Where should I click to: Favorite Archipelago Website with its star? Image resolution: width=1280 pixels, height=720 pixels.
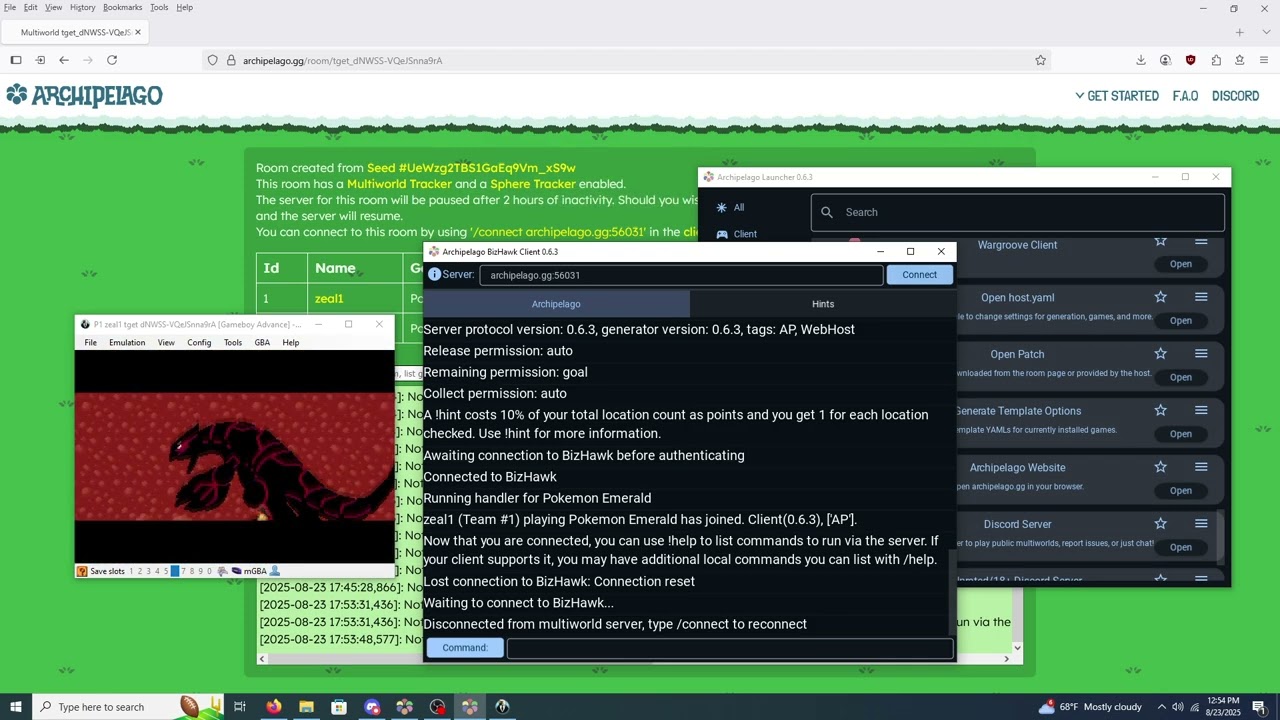pyautogui.click(x=1160, y=467)
